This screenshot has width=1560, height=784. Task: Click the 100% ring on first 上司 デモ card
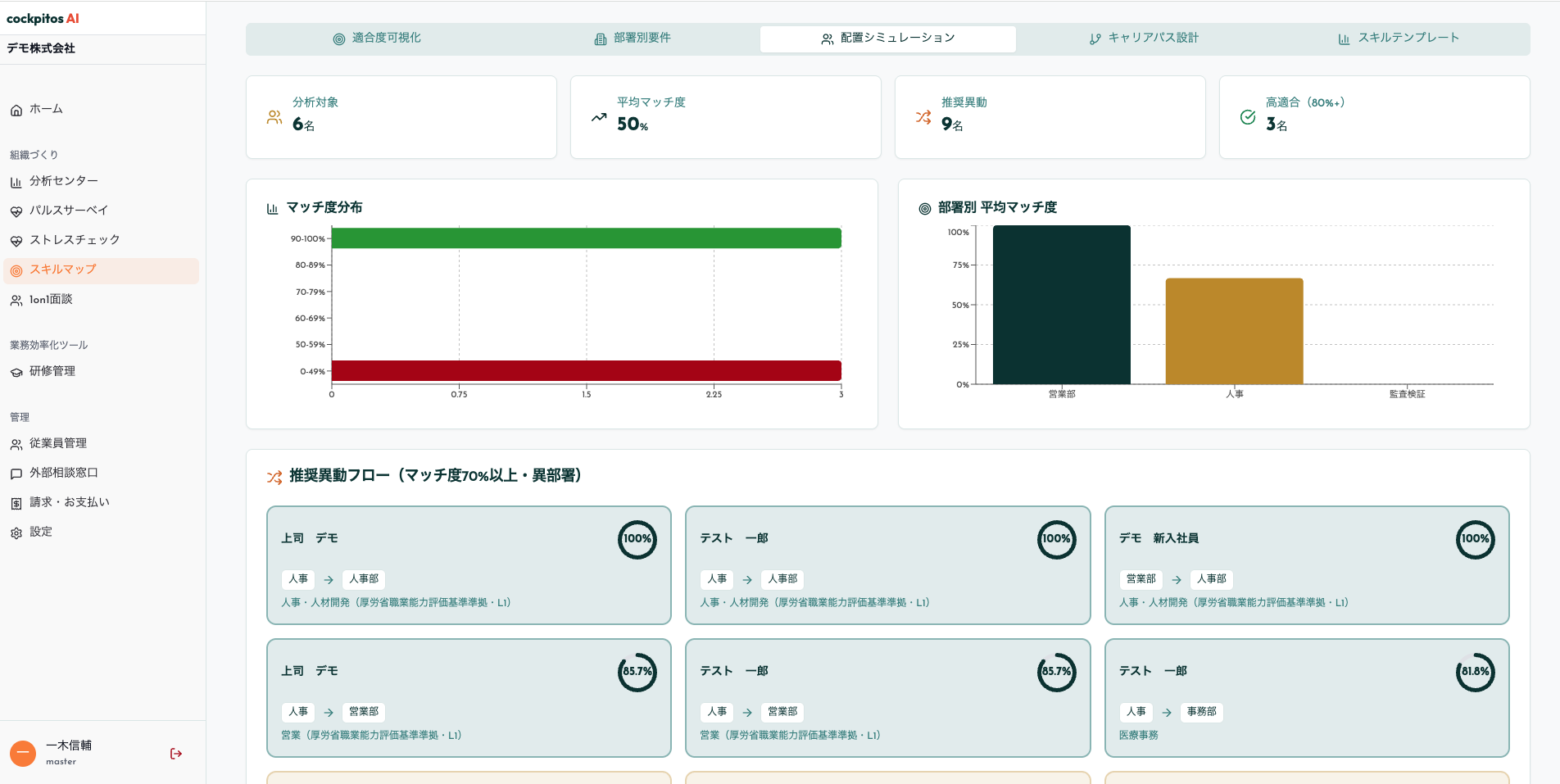pos(637,540)
